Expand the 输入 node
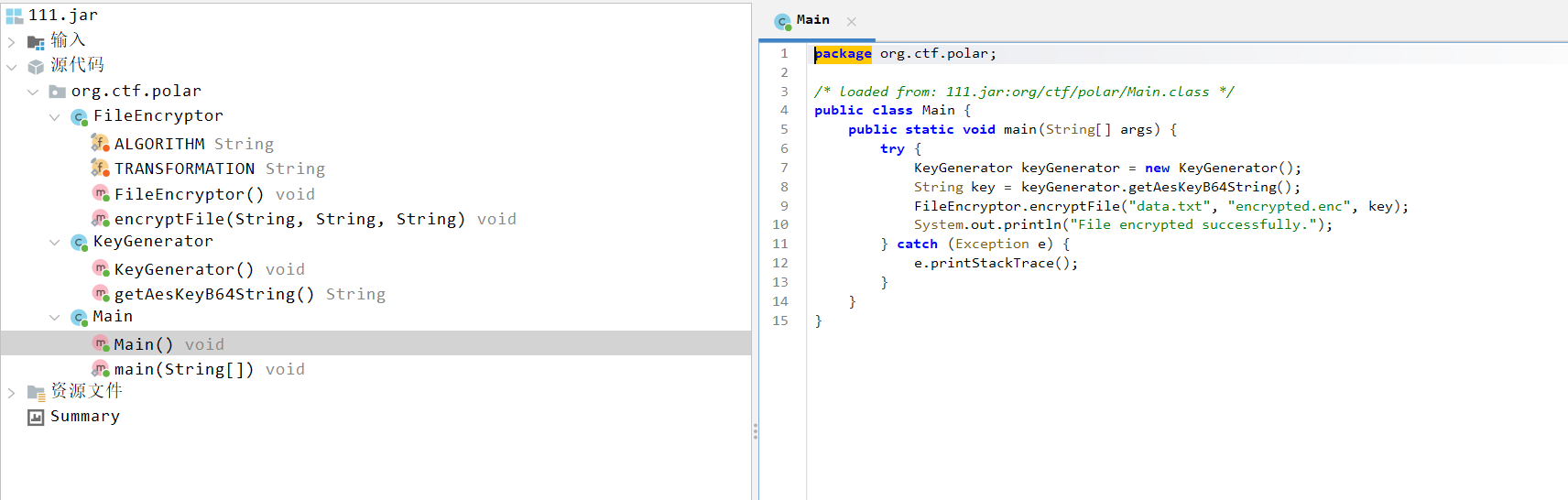This screenshot has width=1568, height=500. click(x=11, y=42)
